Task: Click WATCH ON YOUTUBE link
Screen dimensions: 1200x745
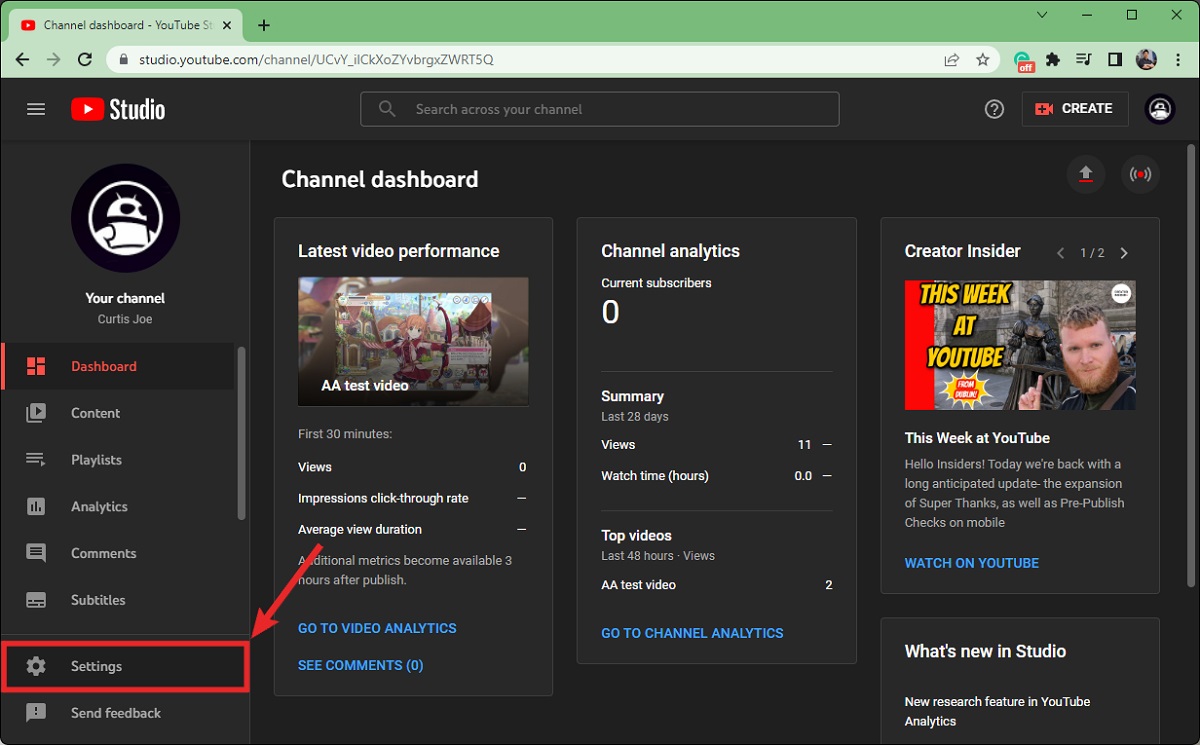Action: (x=972, y=563)
